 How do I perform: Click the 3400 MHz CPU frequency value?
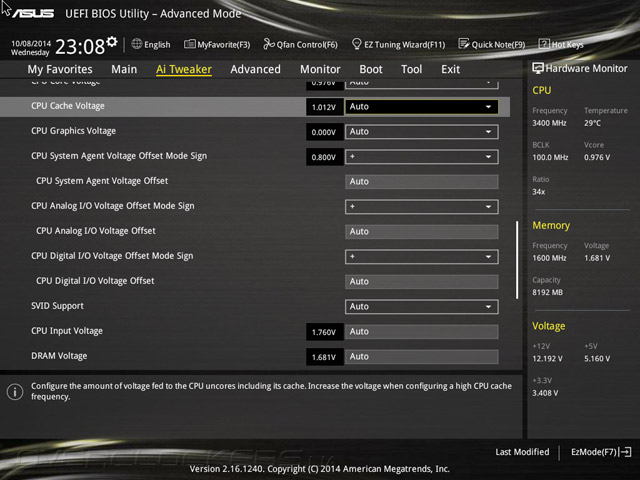(549, 123)
